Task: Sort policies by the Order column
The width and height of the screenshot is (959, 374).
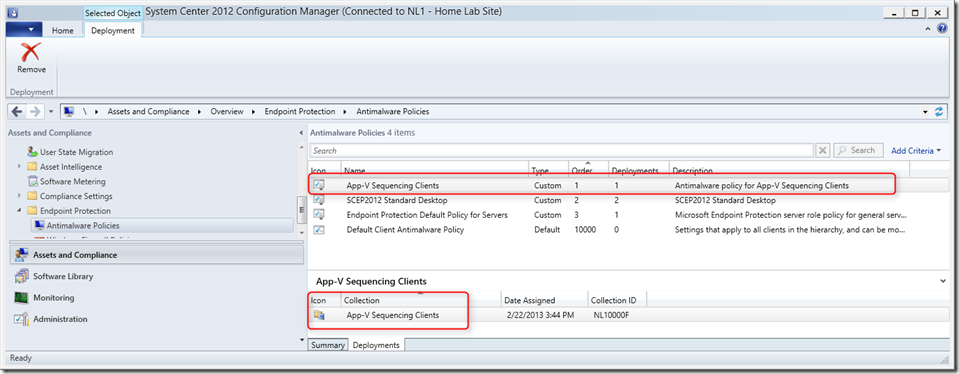Action: pyautogui.click(x=588, y=170)
